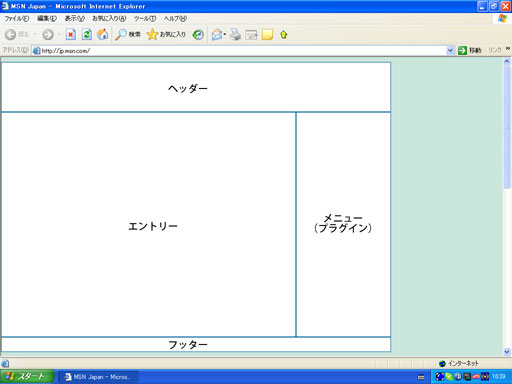Open the 表示(V) menu
Image resolution: width=512 pixels, height=384 pixels.
point(75,19)
